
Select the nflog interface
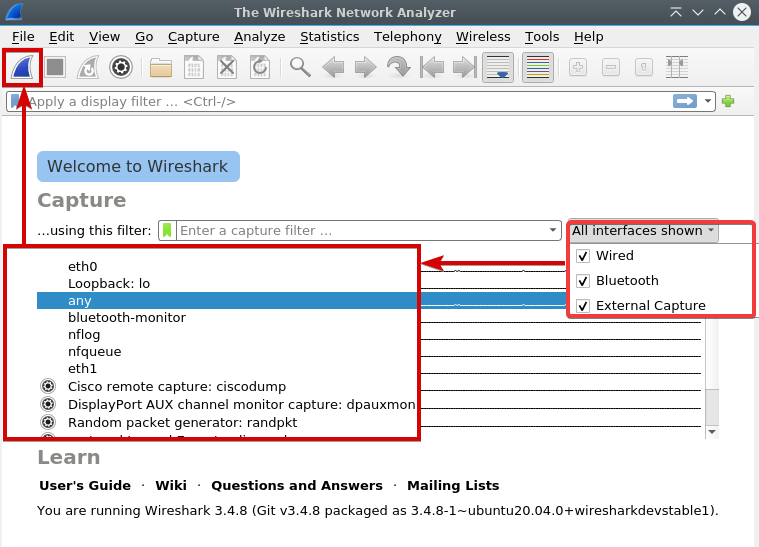click(84, 334)
